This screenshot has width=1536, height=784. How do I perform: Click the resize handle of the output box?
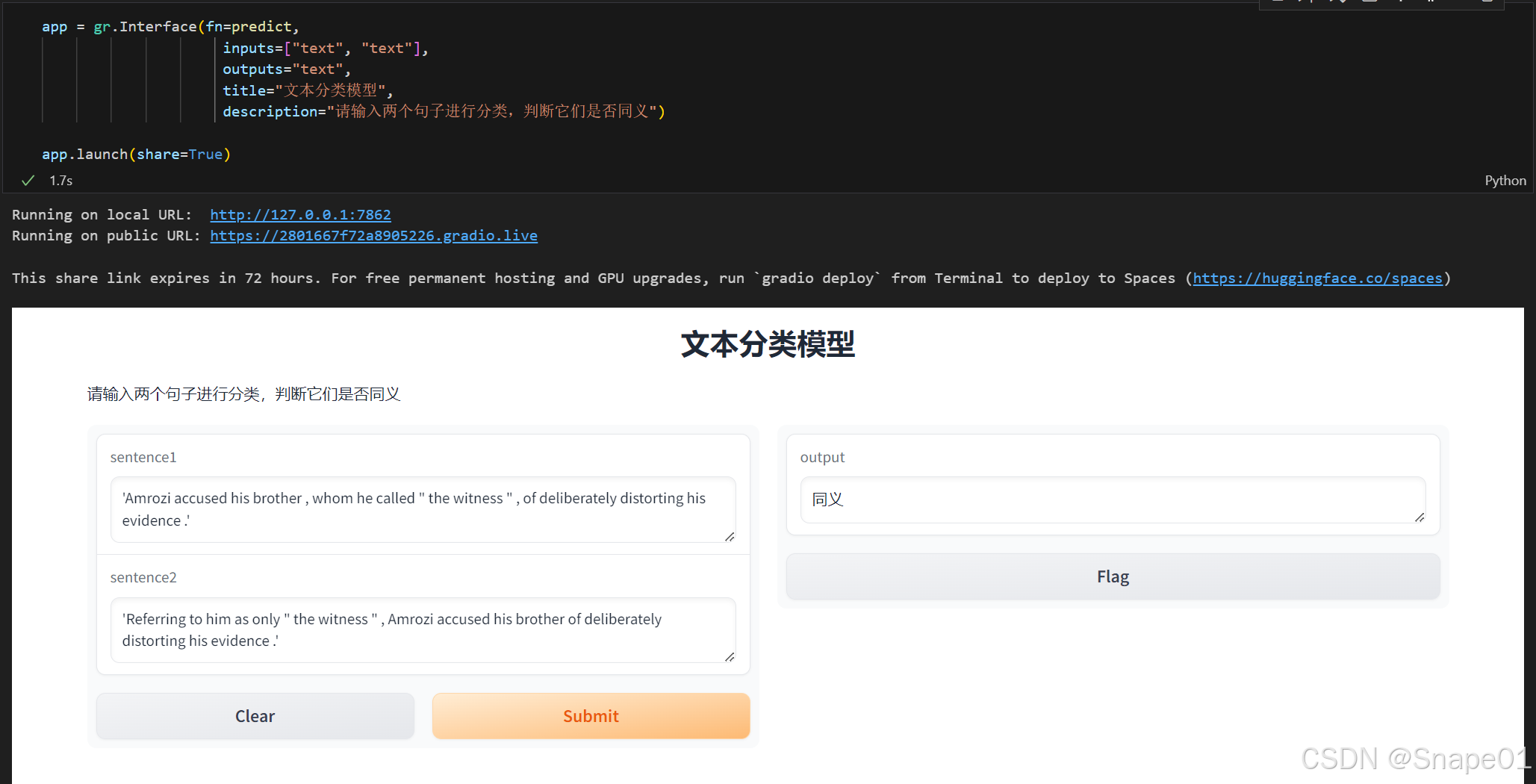point(1420,518)
